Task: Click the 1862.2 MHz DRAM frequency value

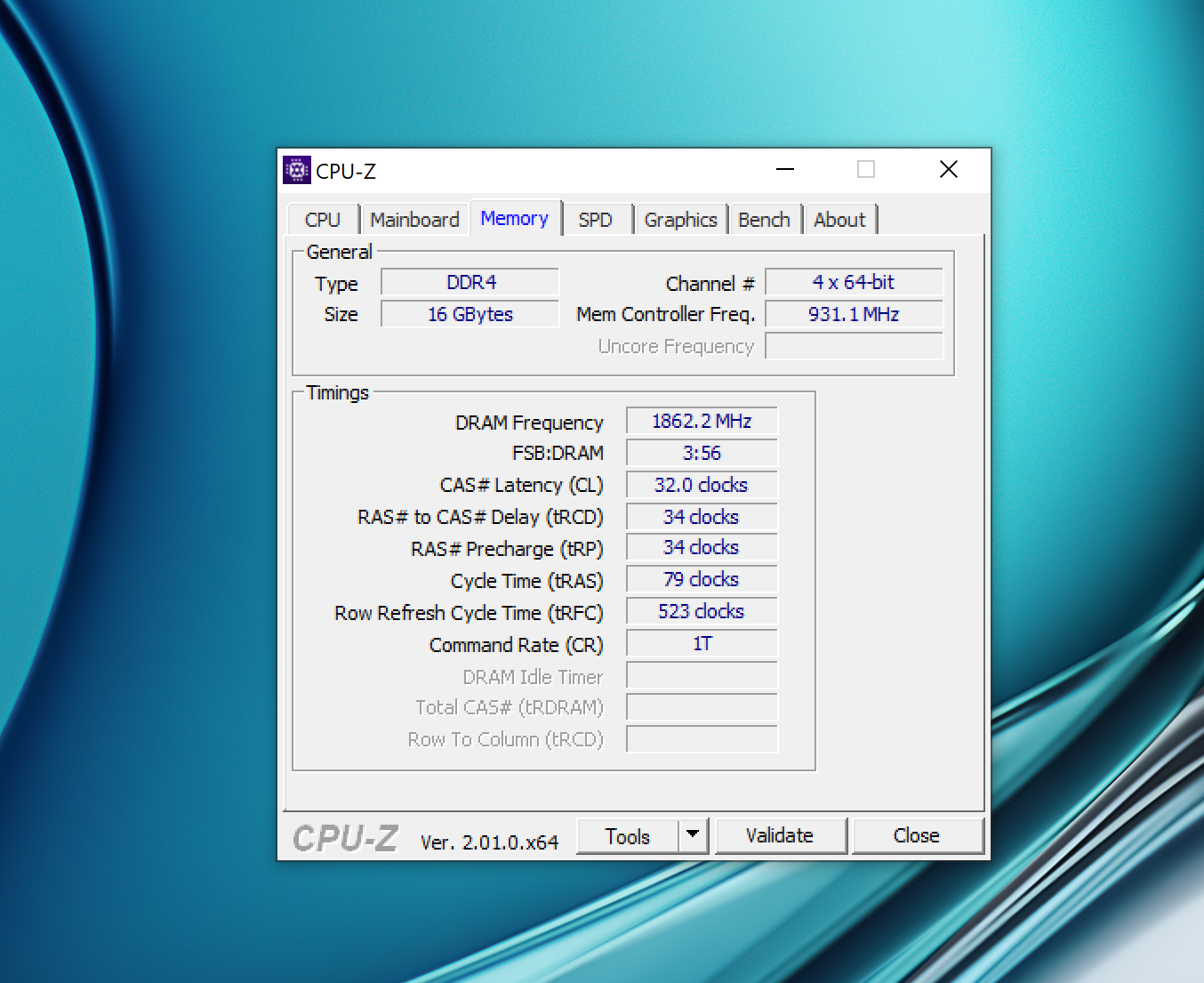Action: pos(702,421)
